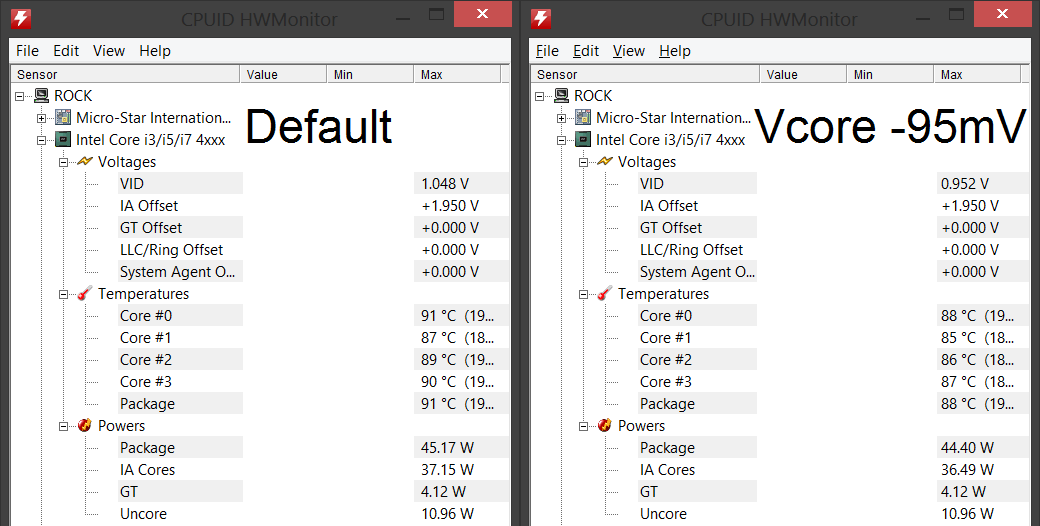This screenshot has height=526, width=1040.
Task: Collapse the ROCK node in right window
Action: pyautogui.click(x=540, y=96)
